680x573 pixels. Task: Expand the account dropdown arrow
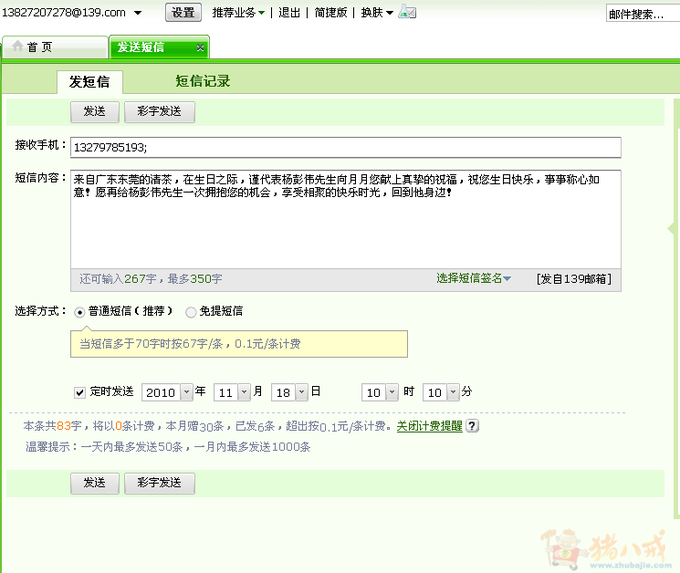point(137,13)
